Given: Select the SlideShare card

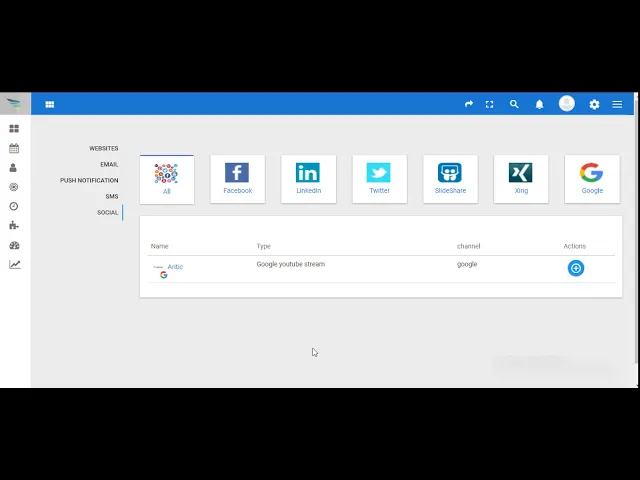Looking at the screenshot, I should [450, 179].
